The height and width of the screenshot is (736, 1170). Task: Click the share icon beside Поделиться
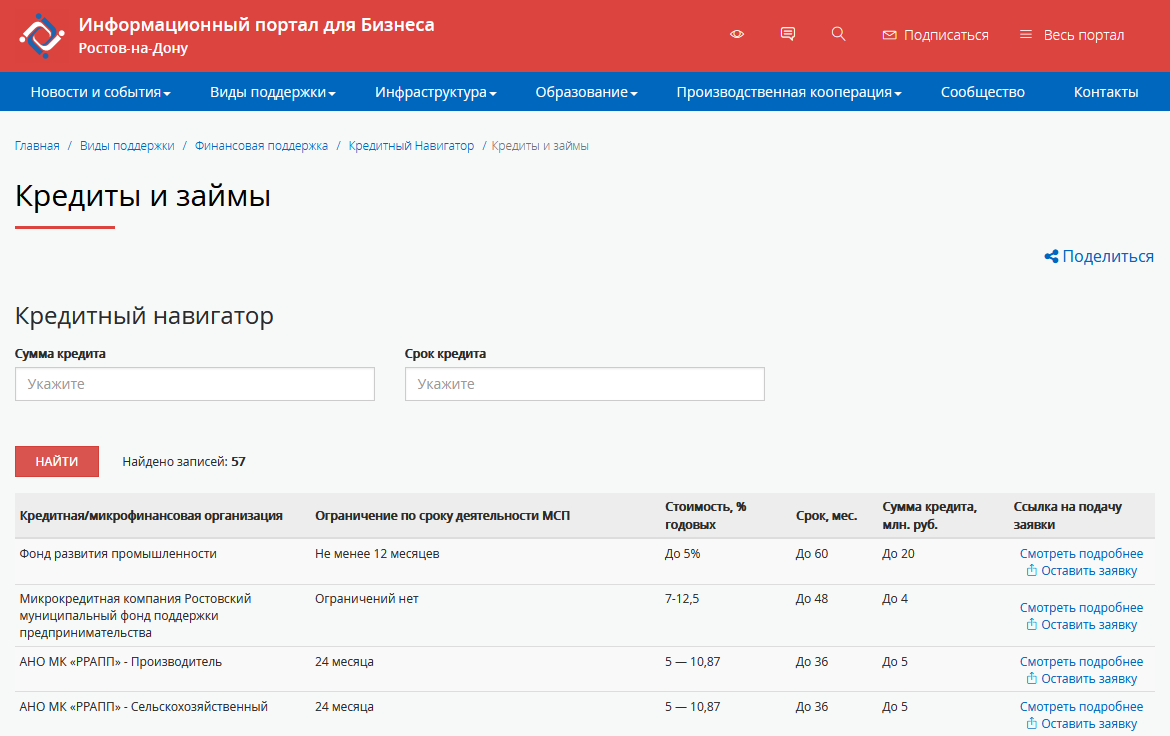coord(1051,257)
